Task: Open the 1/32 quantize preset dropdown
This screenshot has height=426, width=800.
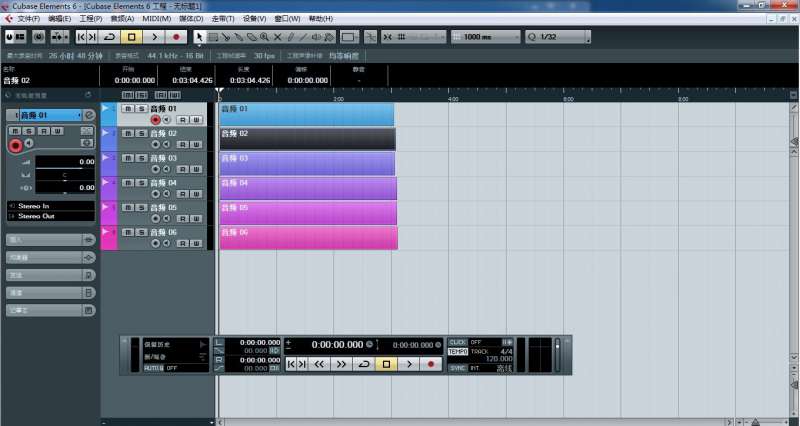Action: click(x=559, y=37)
